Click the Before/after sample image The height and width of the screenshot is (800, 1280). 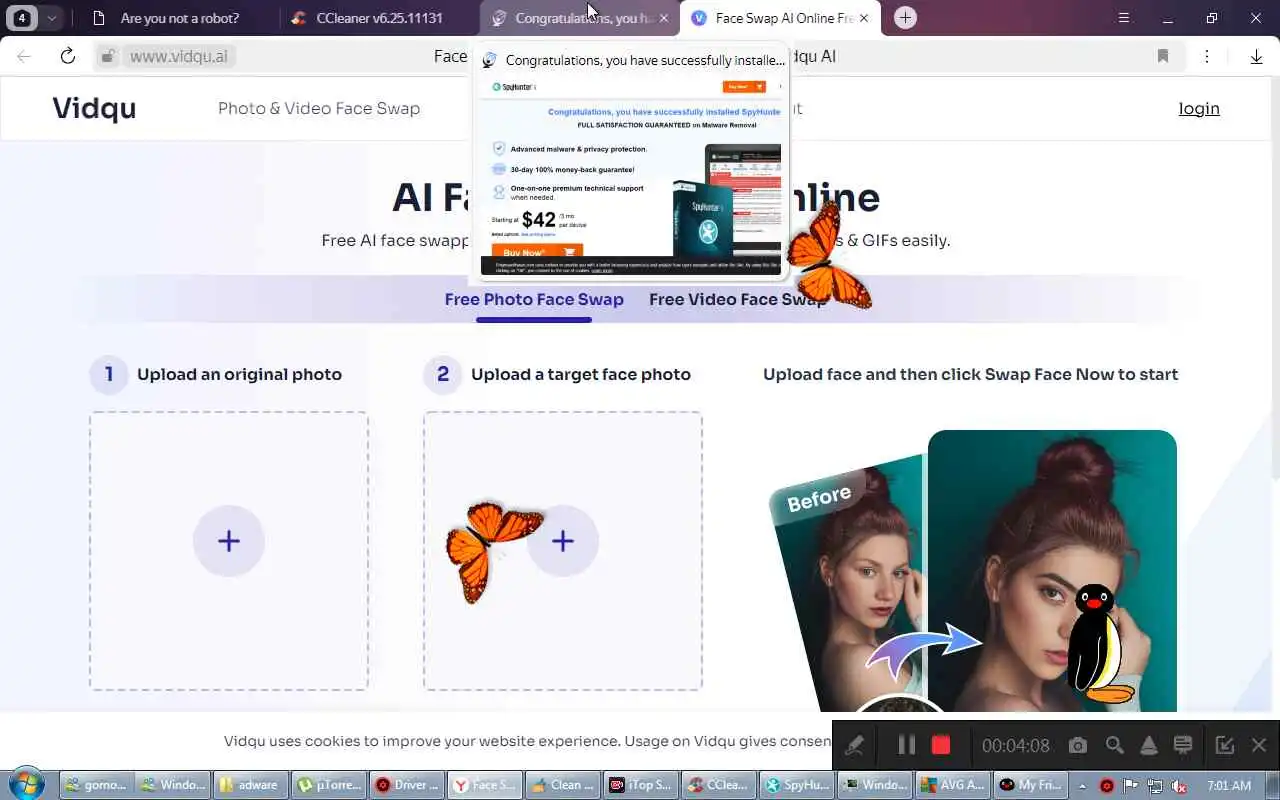coord(972,570)
